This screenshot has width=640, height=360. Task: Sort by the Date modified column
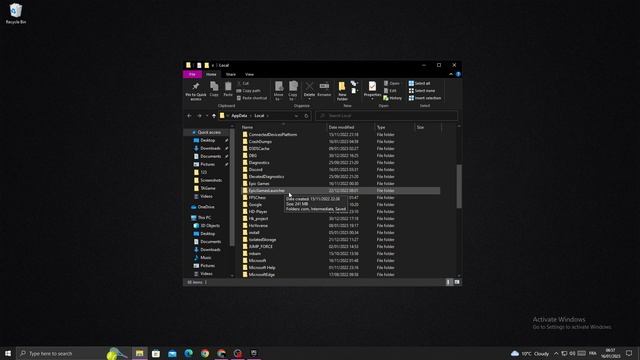pos(341,127)
